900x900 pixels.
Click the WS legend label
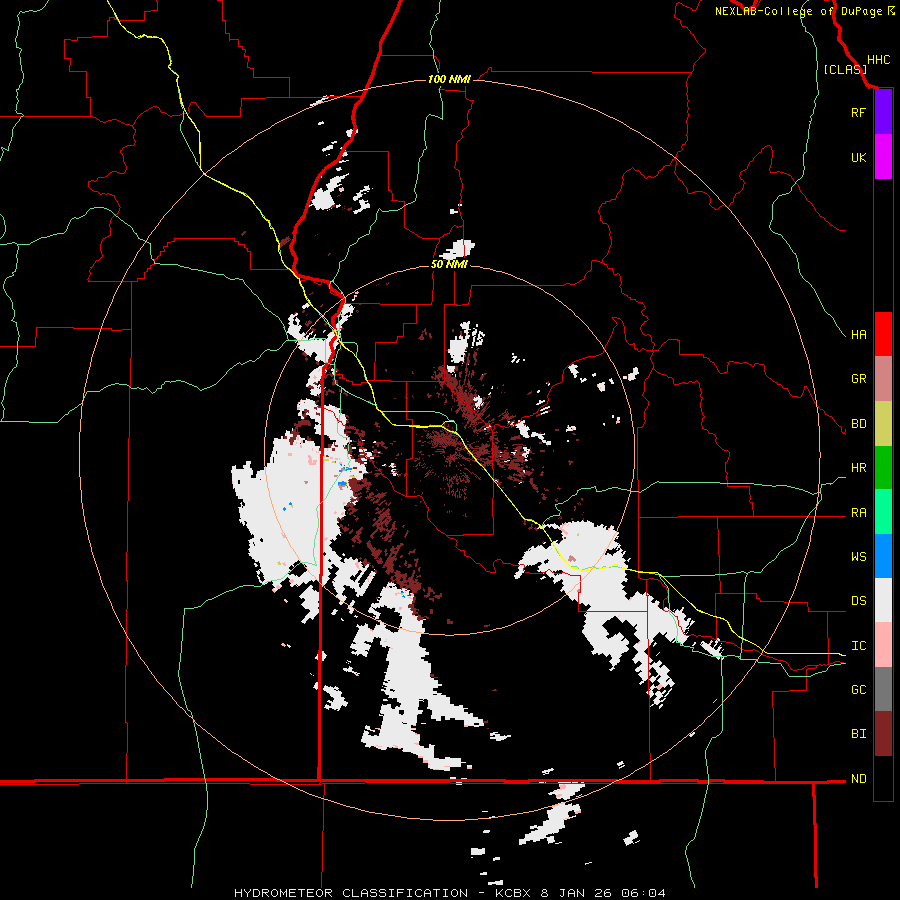pyautogui.click(x=858, y=557)
